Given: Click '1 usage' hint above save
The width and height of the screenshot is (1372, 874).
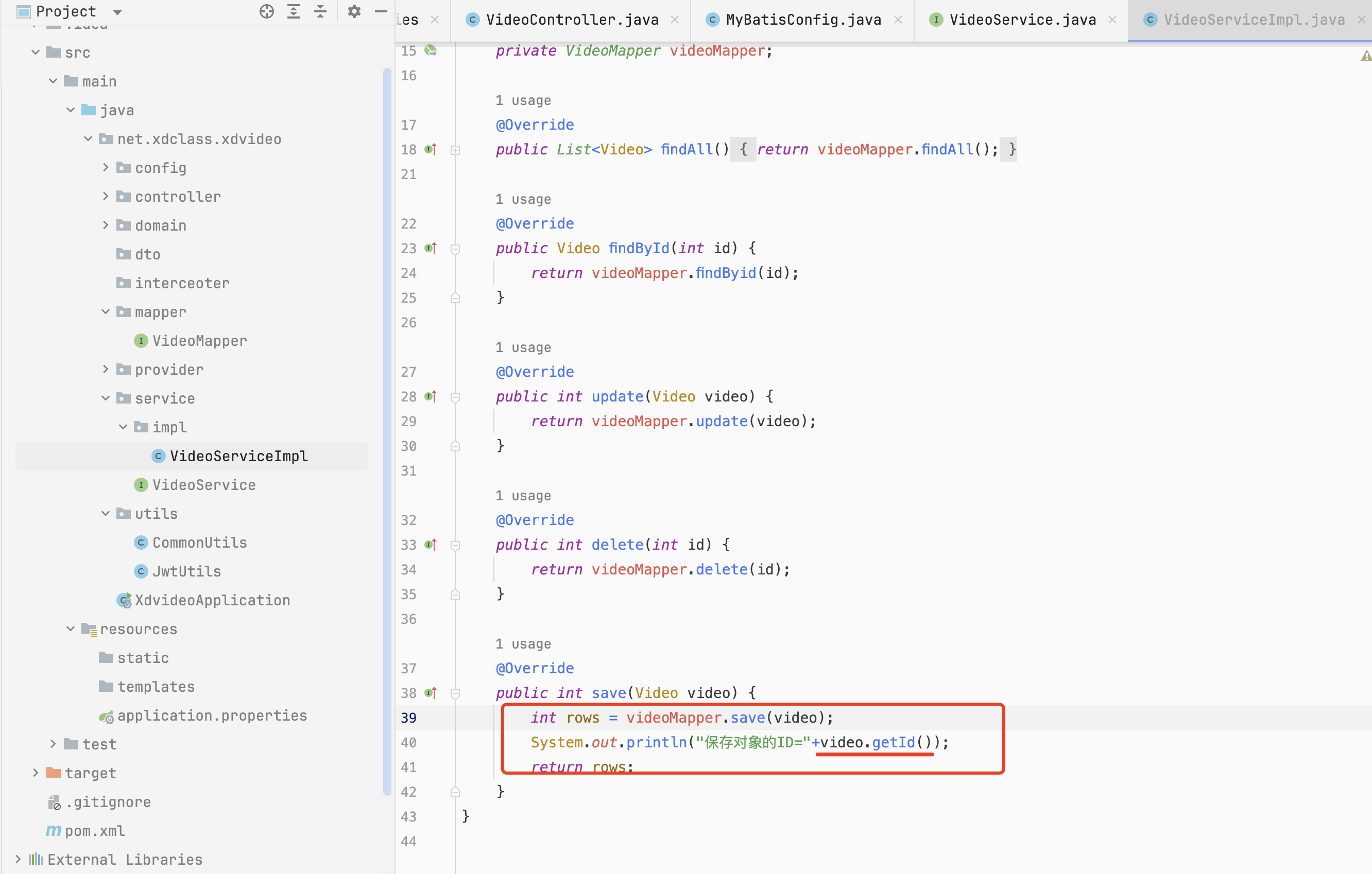Looking at the screenshot, I should [x=523, y=644].
